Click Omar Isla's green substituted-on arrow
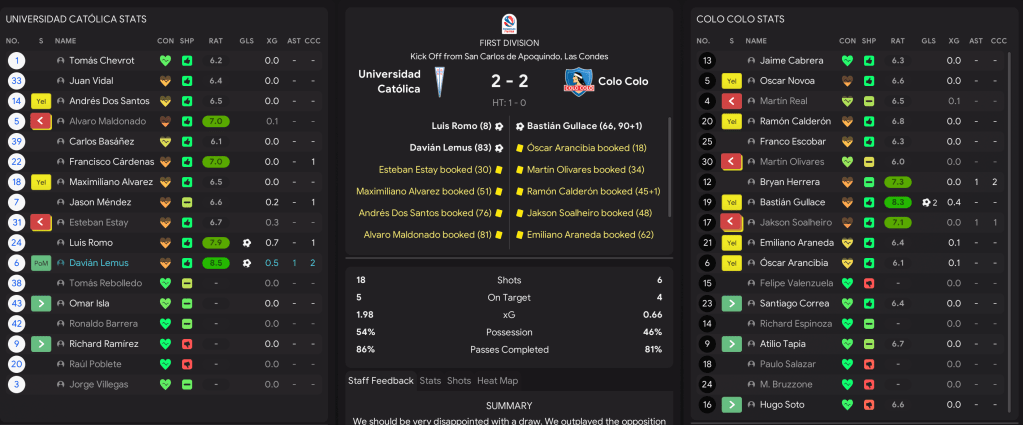This screenshot has height=425, width=1023. coord(42,303)
